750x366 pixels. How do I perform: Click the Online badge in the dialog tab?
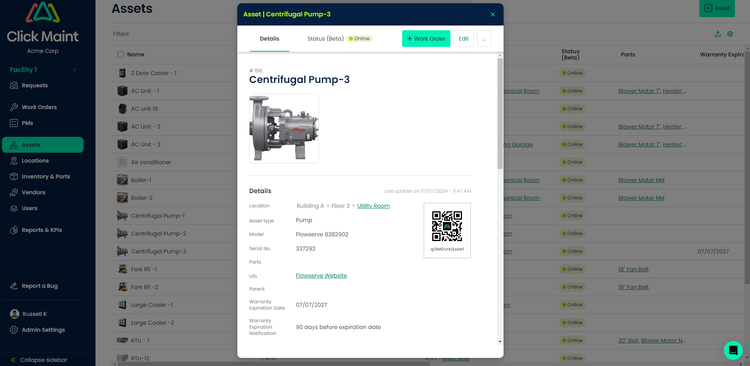point(360,39)
